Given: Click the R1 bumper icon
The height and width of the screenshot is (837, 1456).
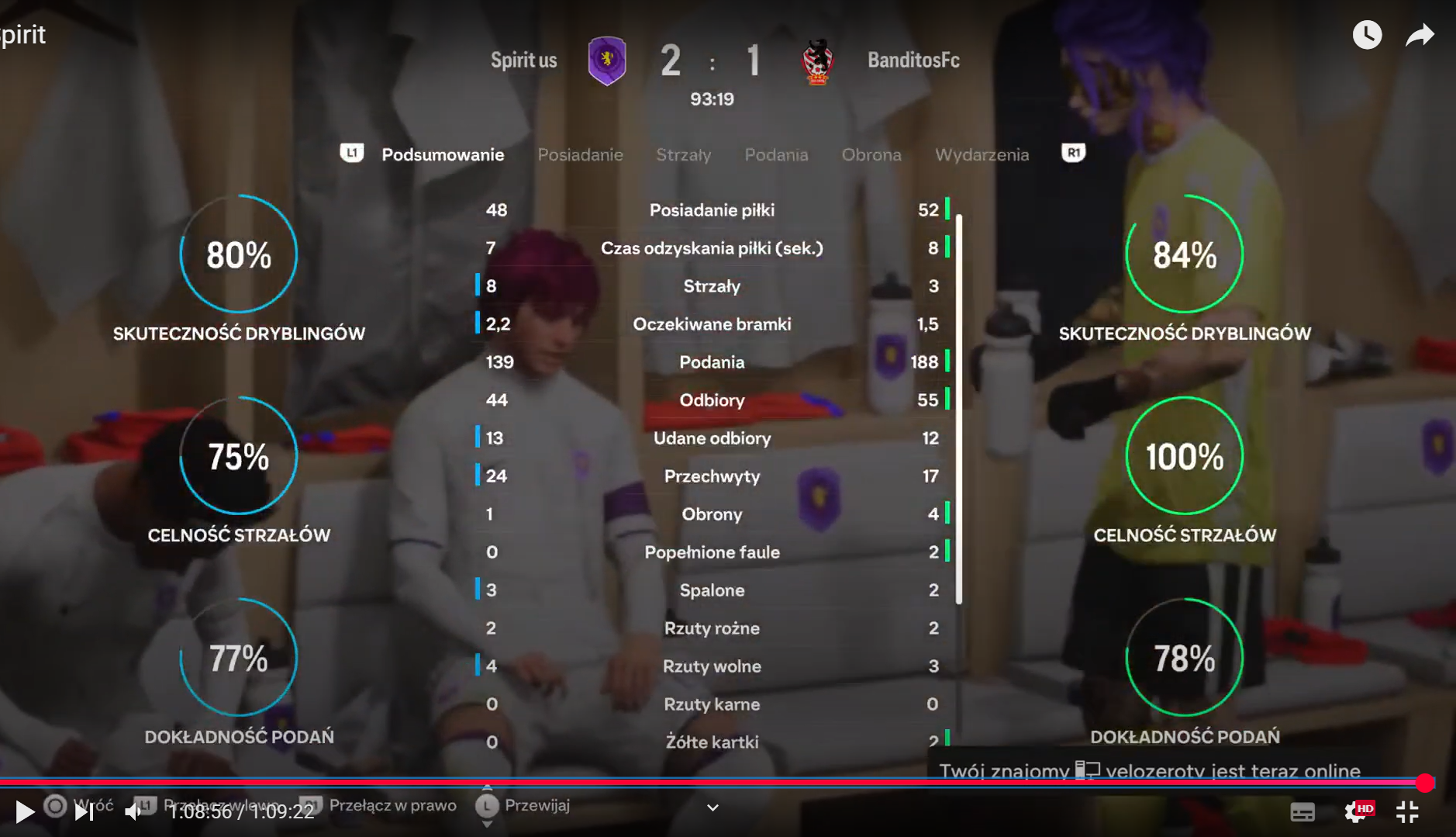Looking at the screenshot, I should [x=1073, y=153].
